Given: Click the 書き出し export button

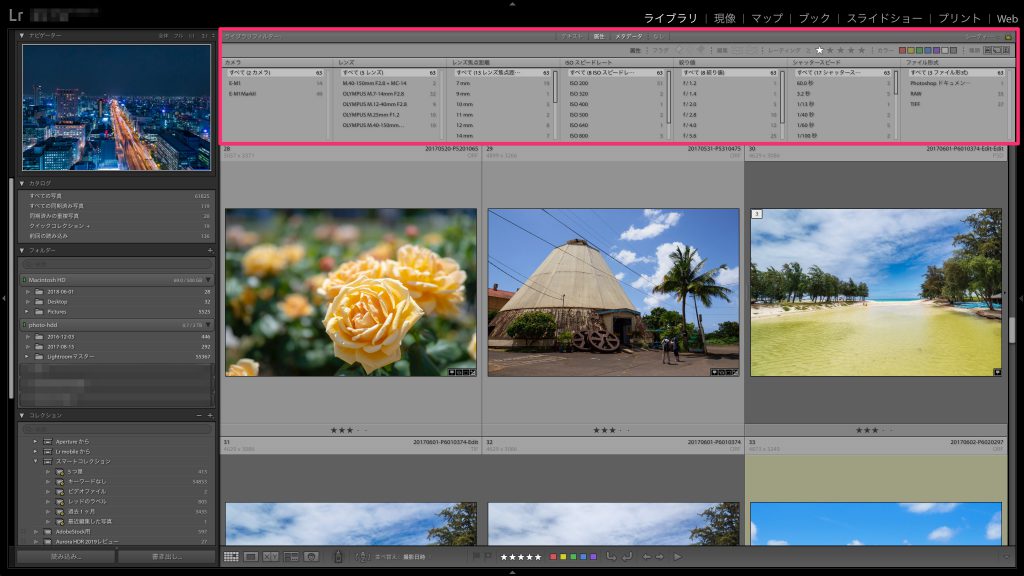Looking at the screenshot, I should [167, 557].
